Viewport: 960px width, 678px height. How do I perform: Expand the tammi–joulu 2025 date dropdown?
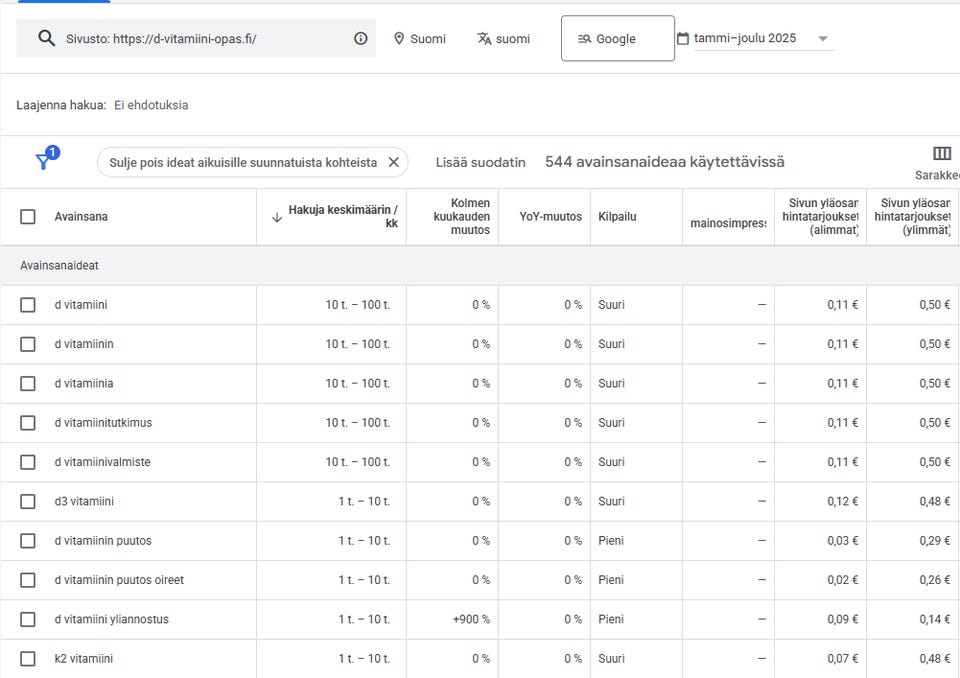coord(823,39)
